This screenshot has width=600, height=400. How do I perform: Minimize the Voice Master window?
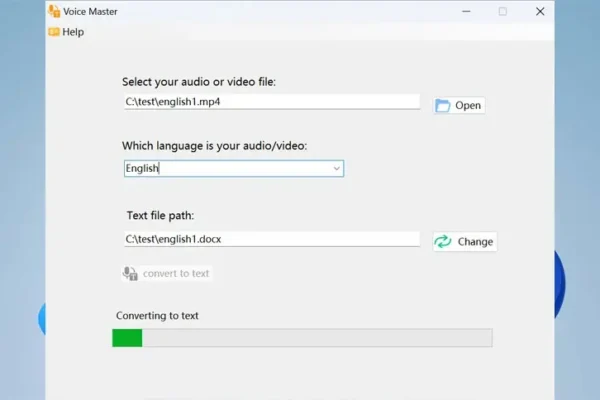point(466,11)
